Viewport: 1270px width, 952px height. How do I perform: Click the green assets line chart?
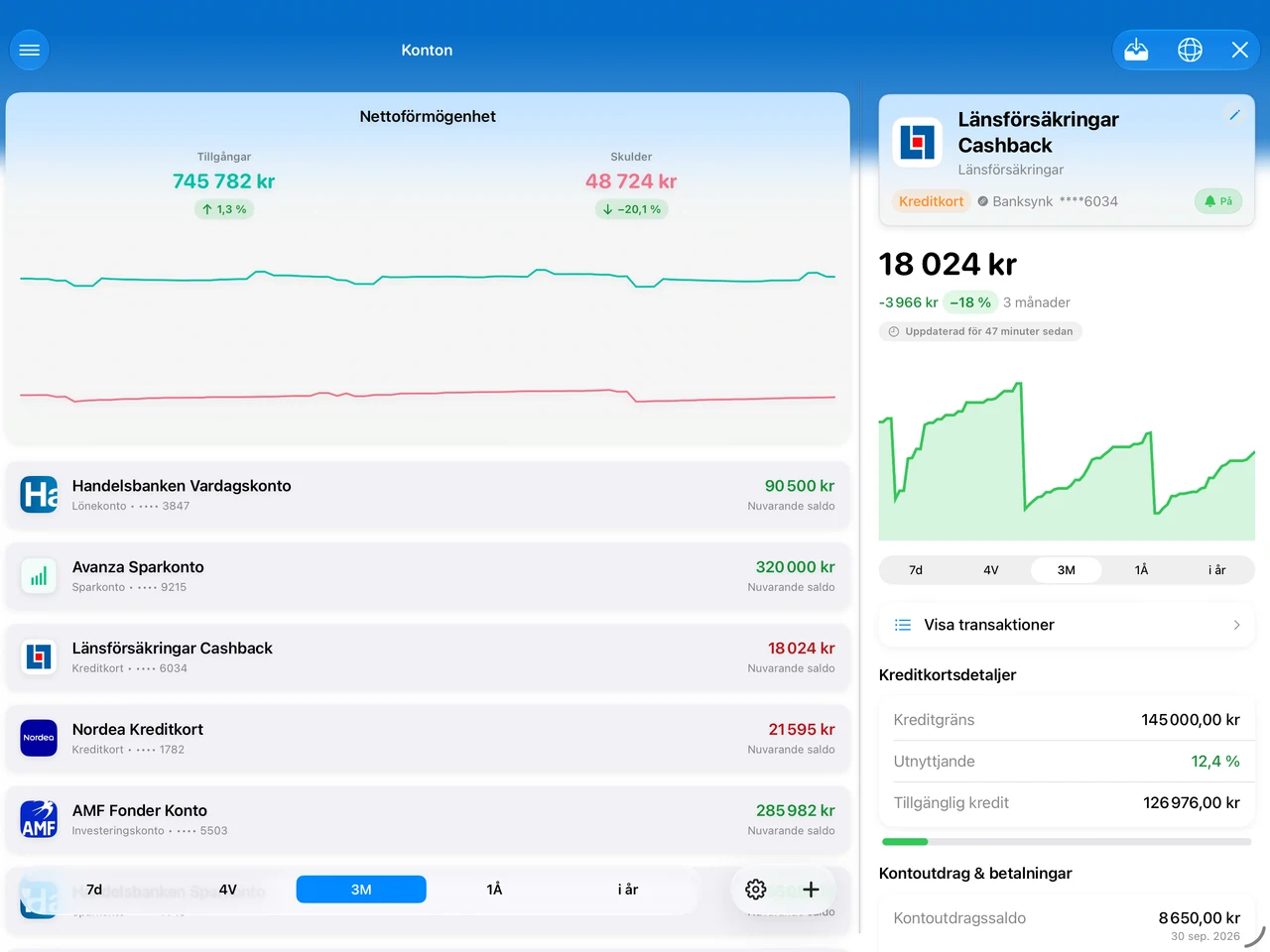pos(428,278)
